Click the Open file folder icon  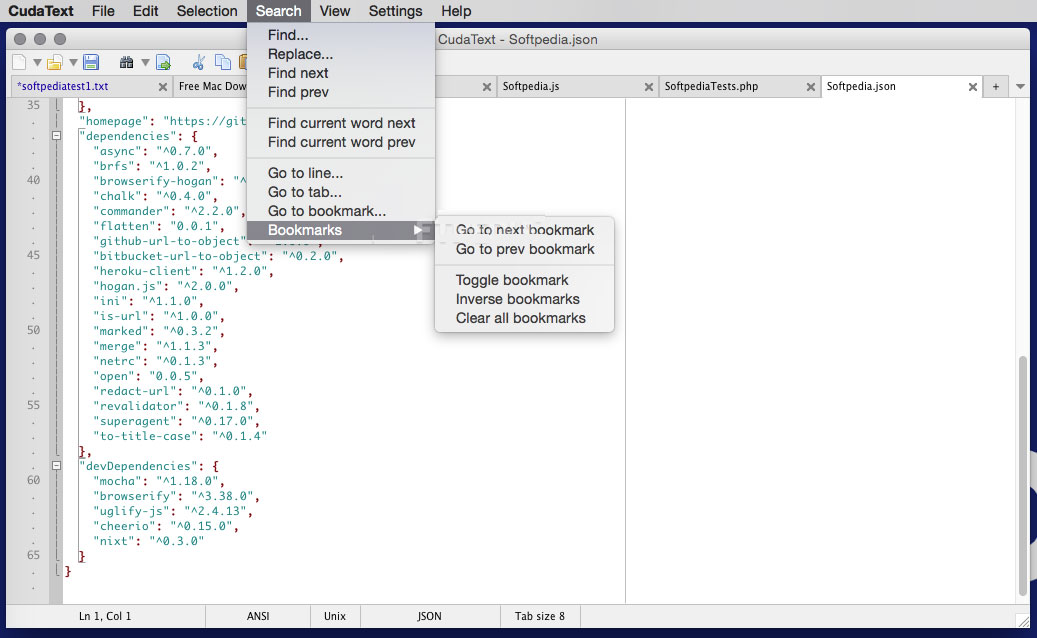pos(56,62)
